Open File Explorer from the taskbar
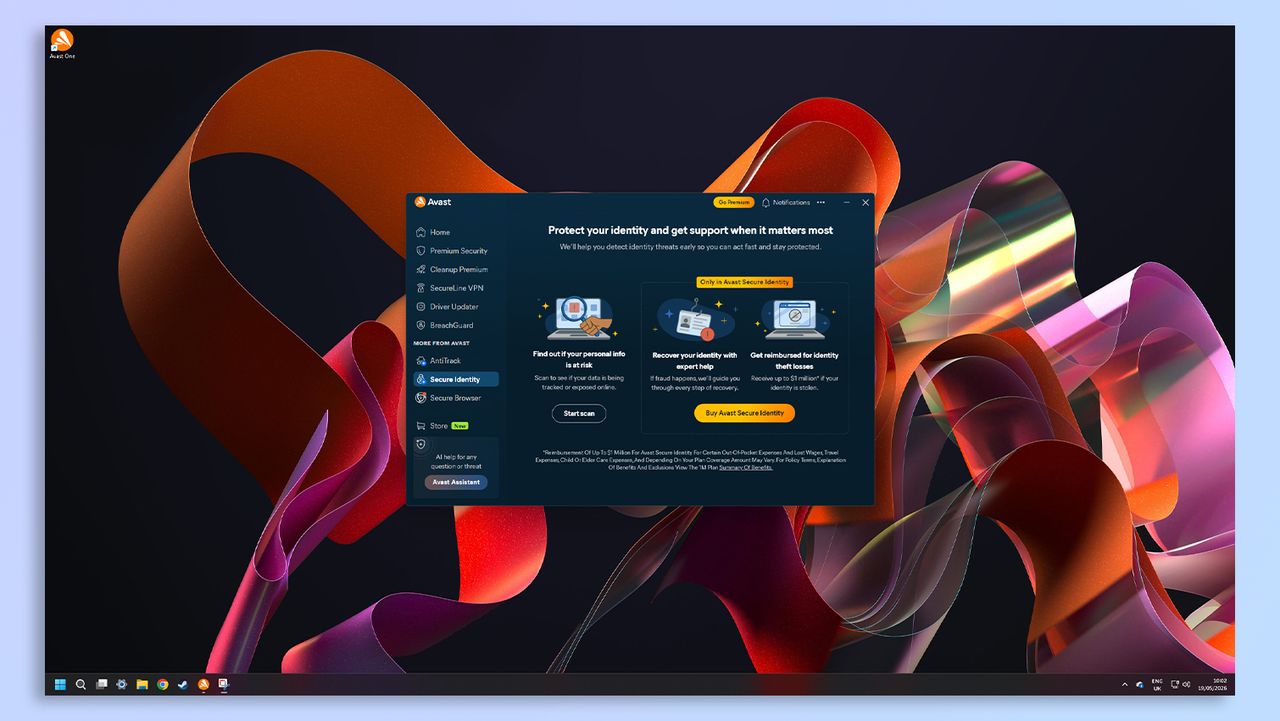 click(142, 685)
